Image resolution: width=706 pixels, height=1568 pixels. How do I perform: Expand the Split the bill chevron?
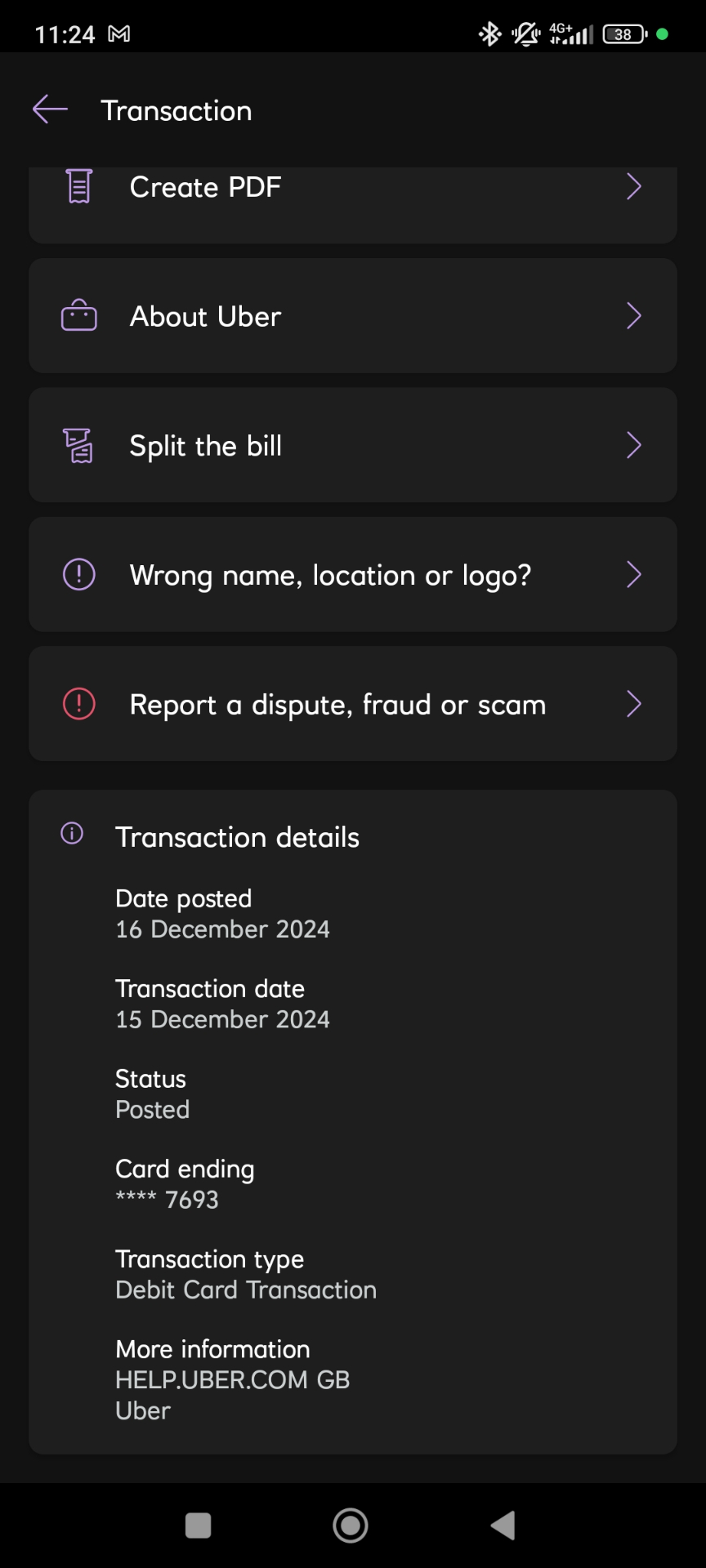(633, 446)
